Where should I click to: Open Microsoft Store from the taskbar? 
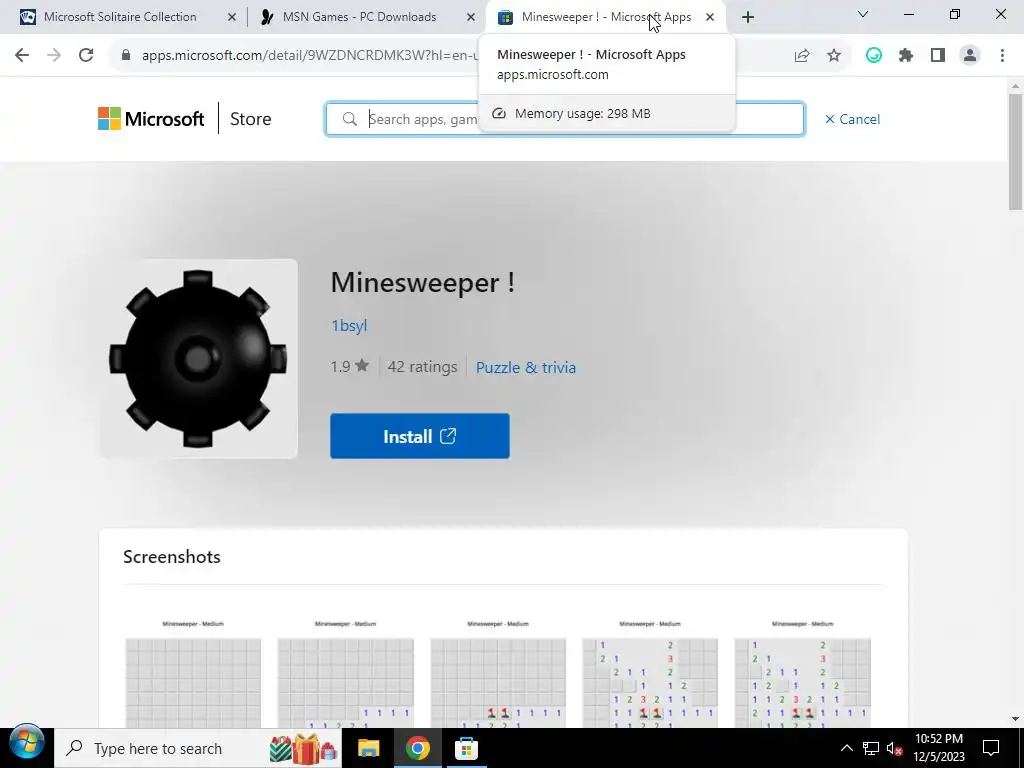(x=466, y=748)
